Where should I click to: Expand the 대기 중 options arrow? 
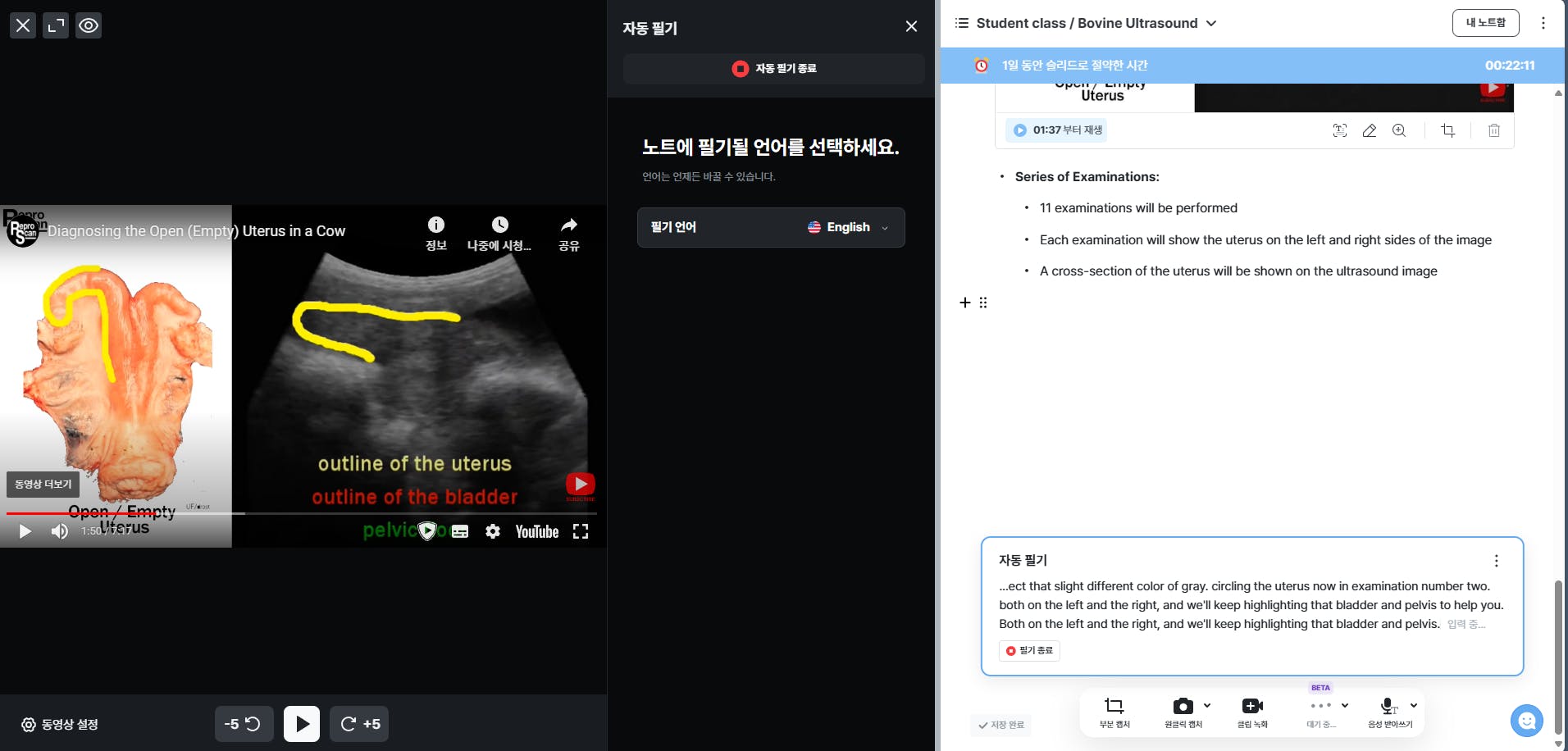(1345, 705)
